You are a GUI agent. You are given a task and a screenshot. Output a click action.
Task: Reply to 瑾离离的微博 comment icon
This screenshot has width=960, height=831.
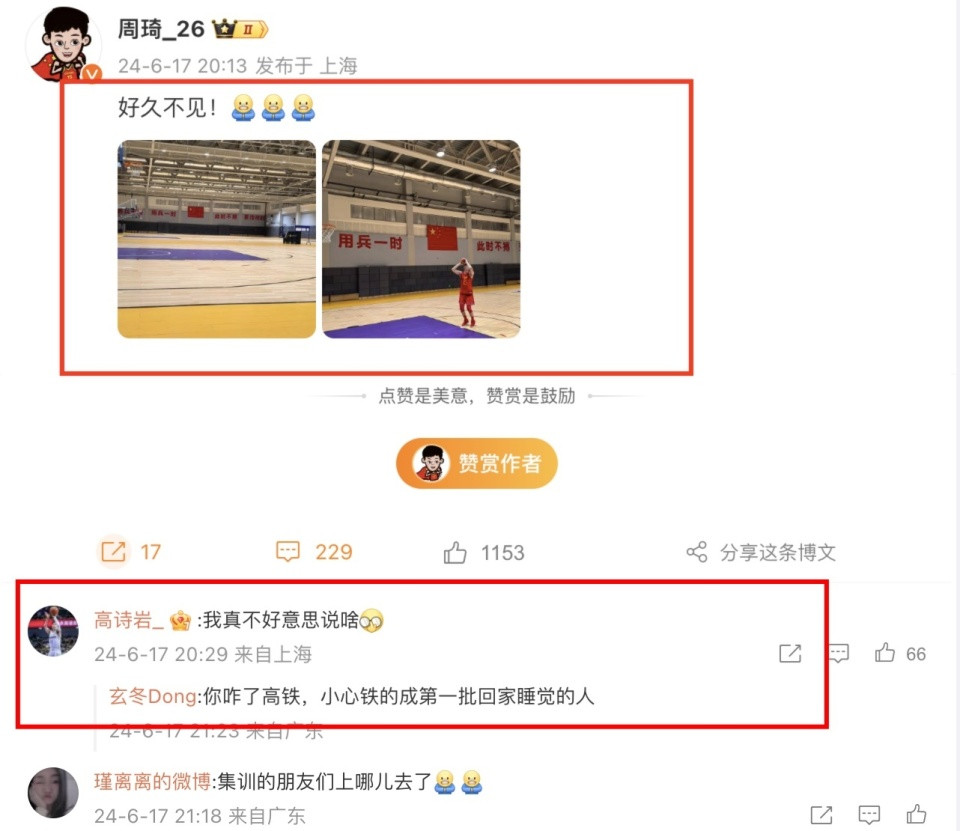tap(869, 815)
